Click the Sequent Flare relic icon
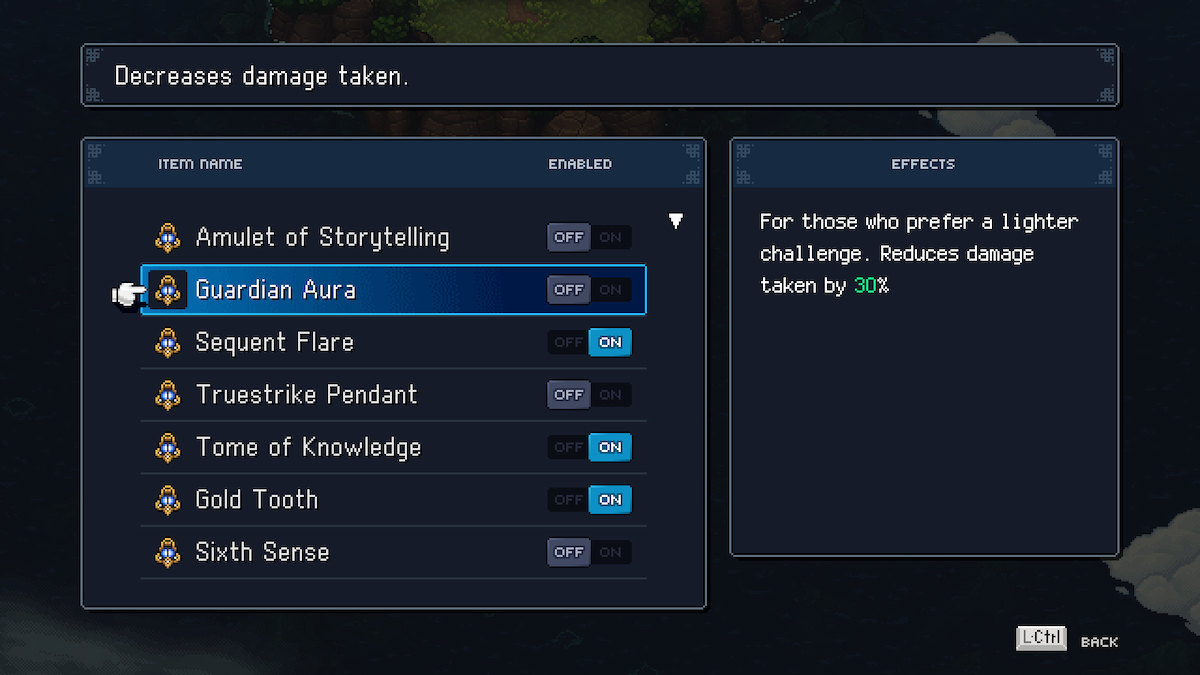This screenshot has width=1200, height=675. tap(168, 342)
